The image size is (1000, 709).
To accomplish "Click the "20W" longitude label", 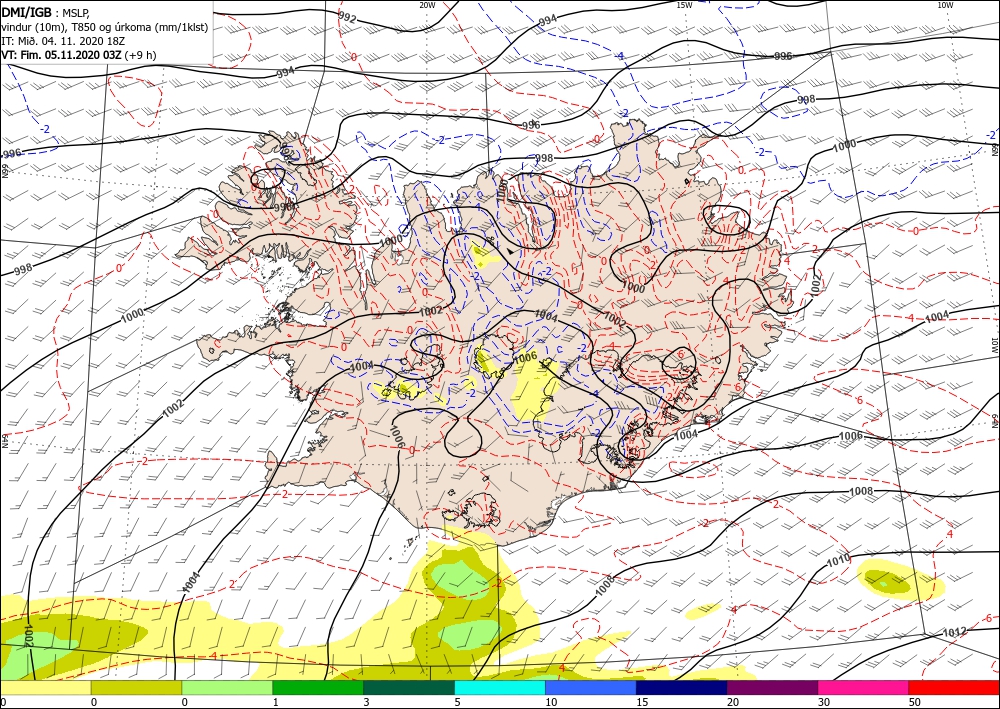I will pos(427,5).
